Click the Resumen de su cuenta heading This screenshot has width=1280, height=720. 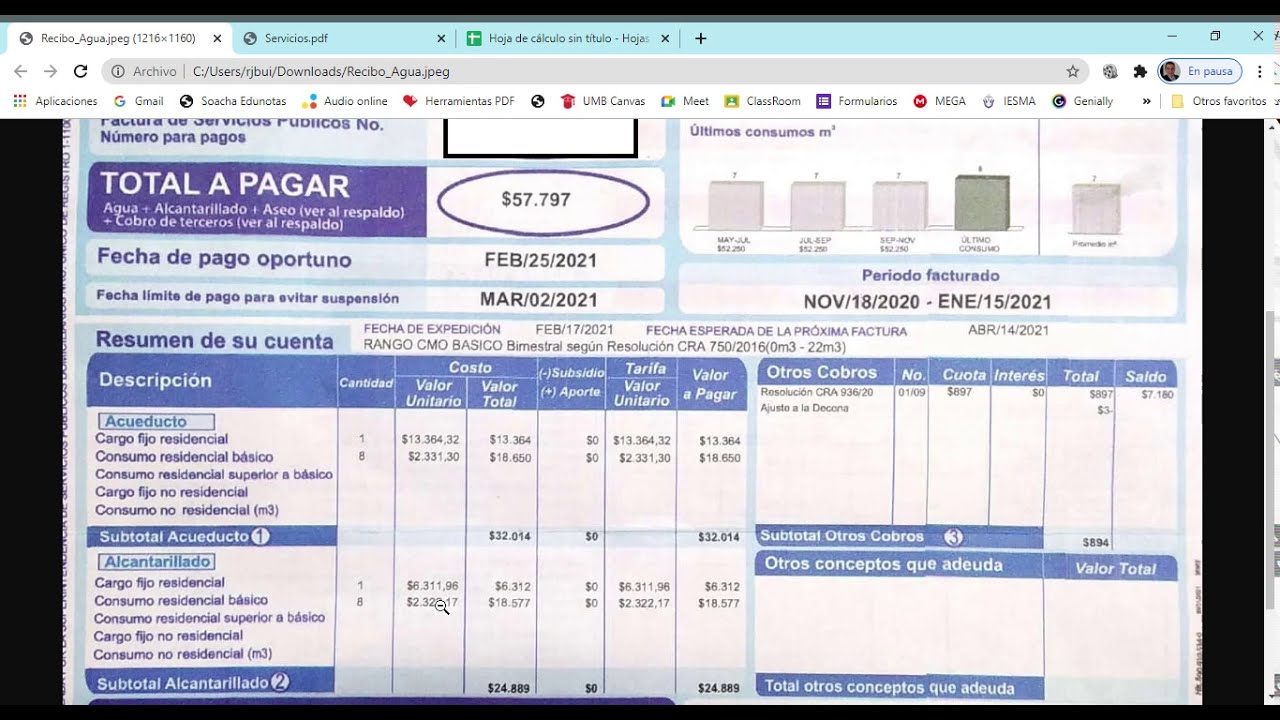[214, 341]
